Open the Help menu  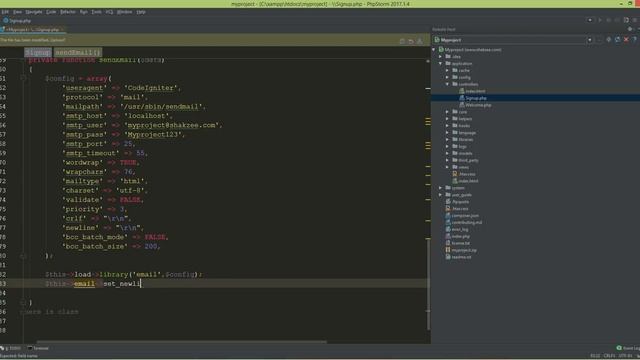coord(141,12)
